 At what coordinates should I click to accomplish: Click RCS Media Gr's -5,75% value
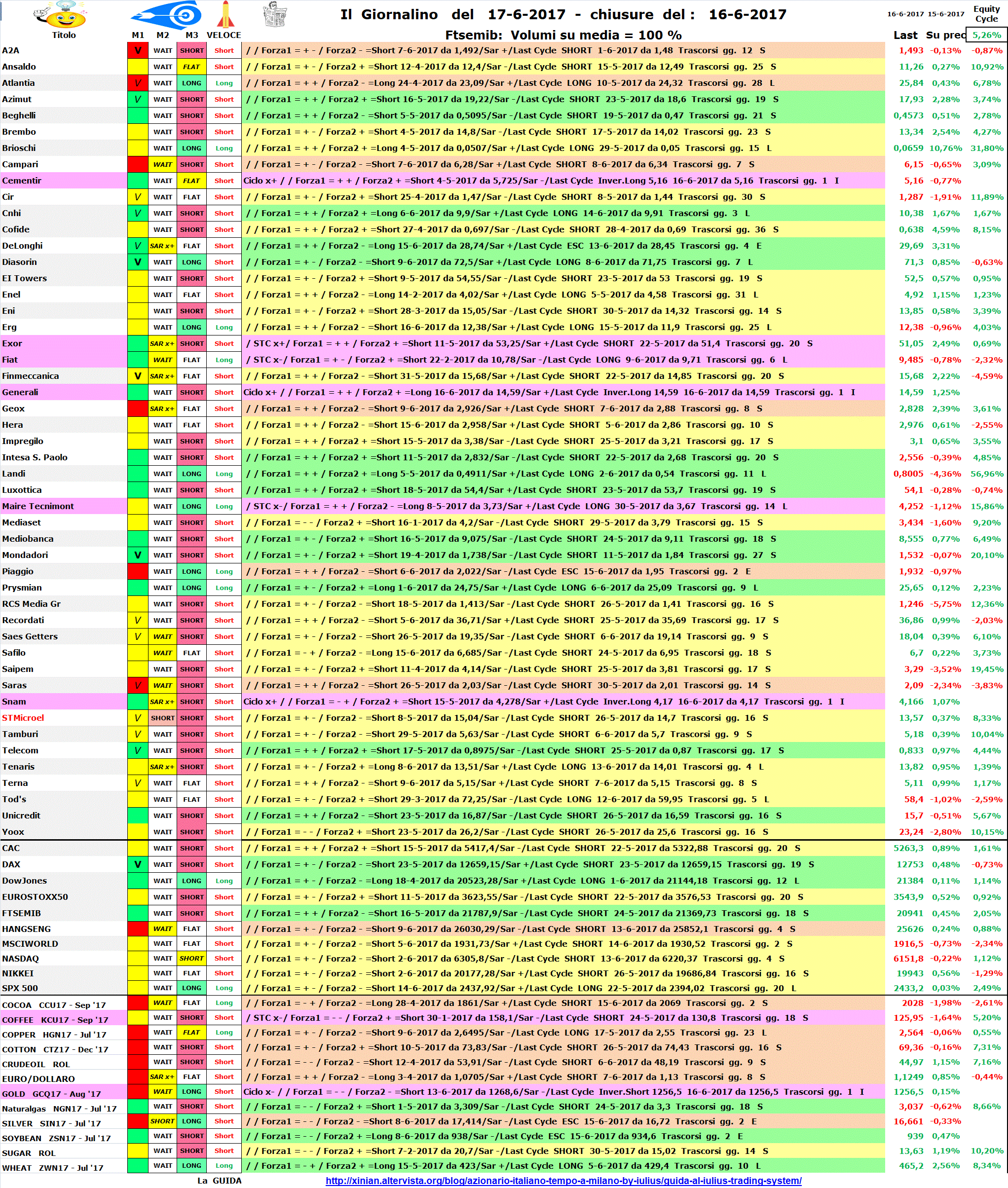coord(945,604)
